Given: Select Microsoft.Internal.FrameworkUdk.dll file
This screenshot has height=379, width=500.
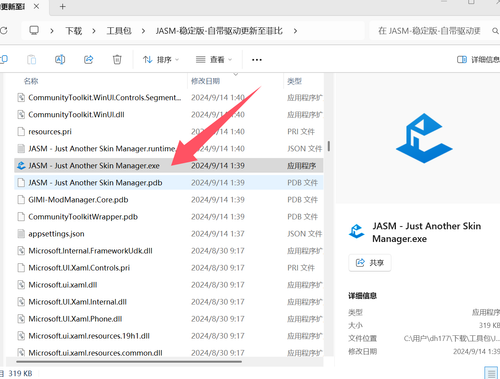Looking at the screenshot, I should tap(169, 251).
